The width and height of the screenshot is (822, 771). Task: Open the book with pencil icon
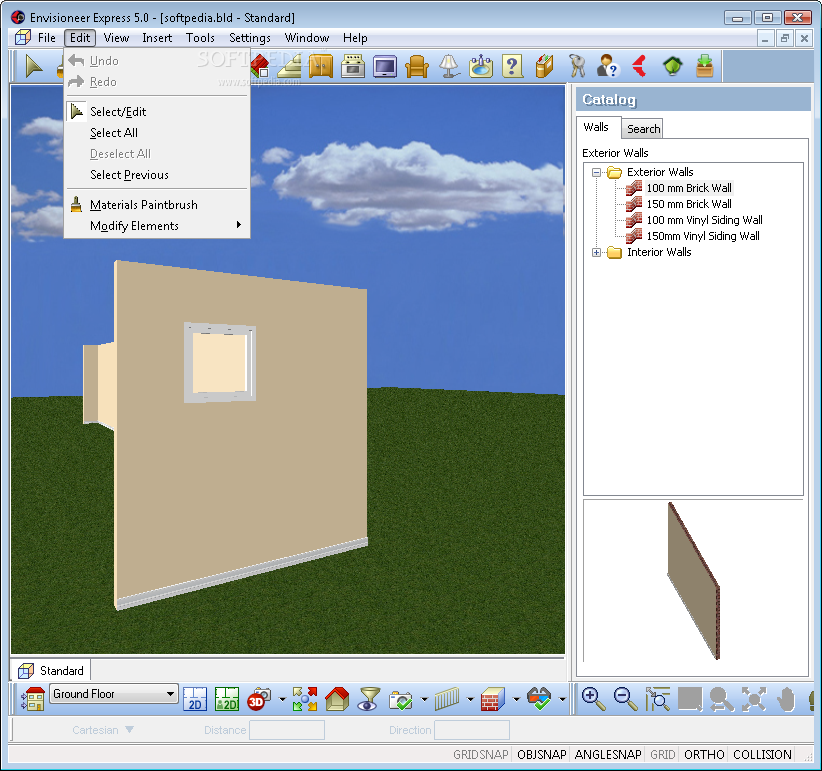tap(544, 67)
